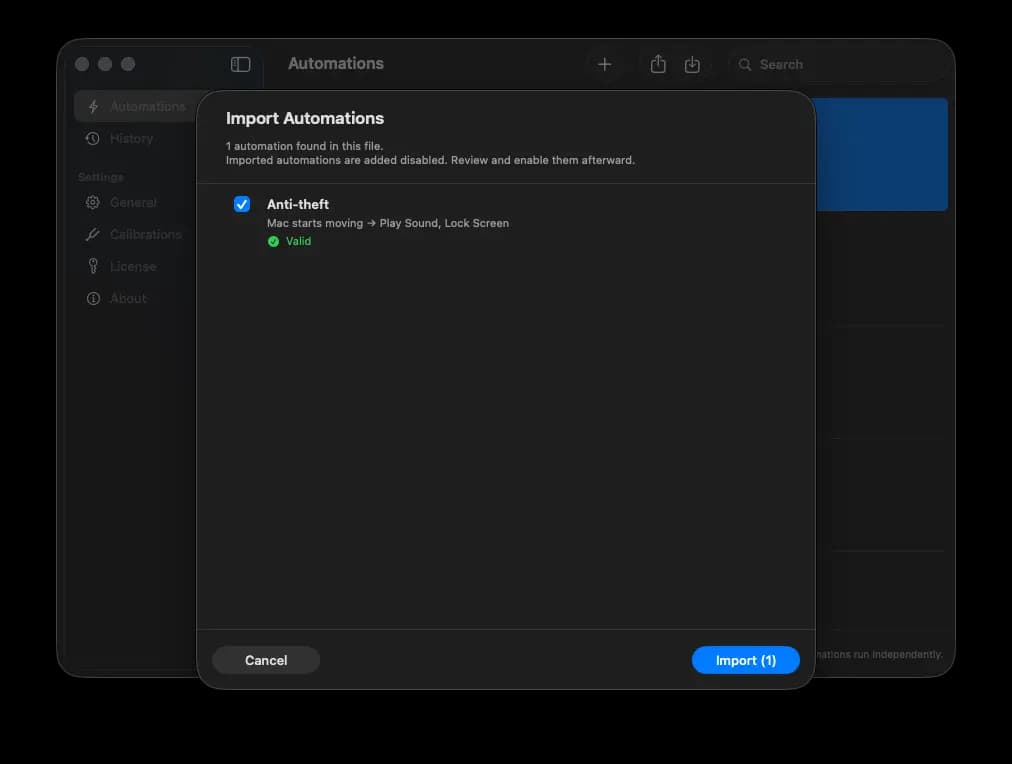Confirm with Import (1) button

pos(745,660)
